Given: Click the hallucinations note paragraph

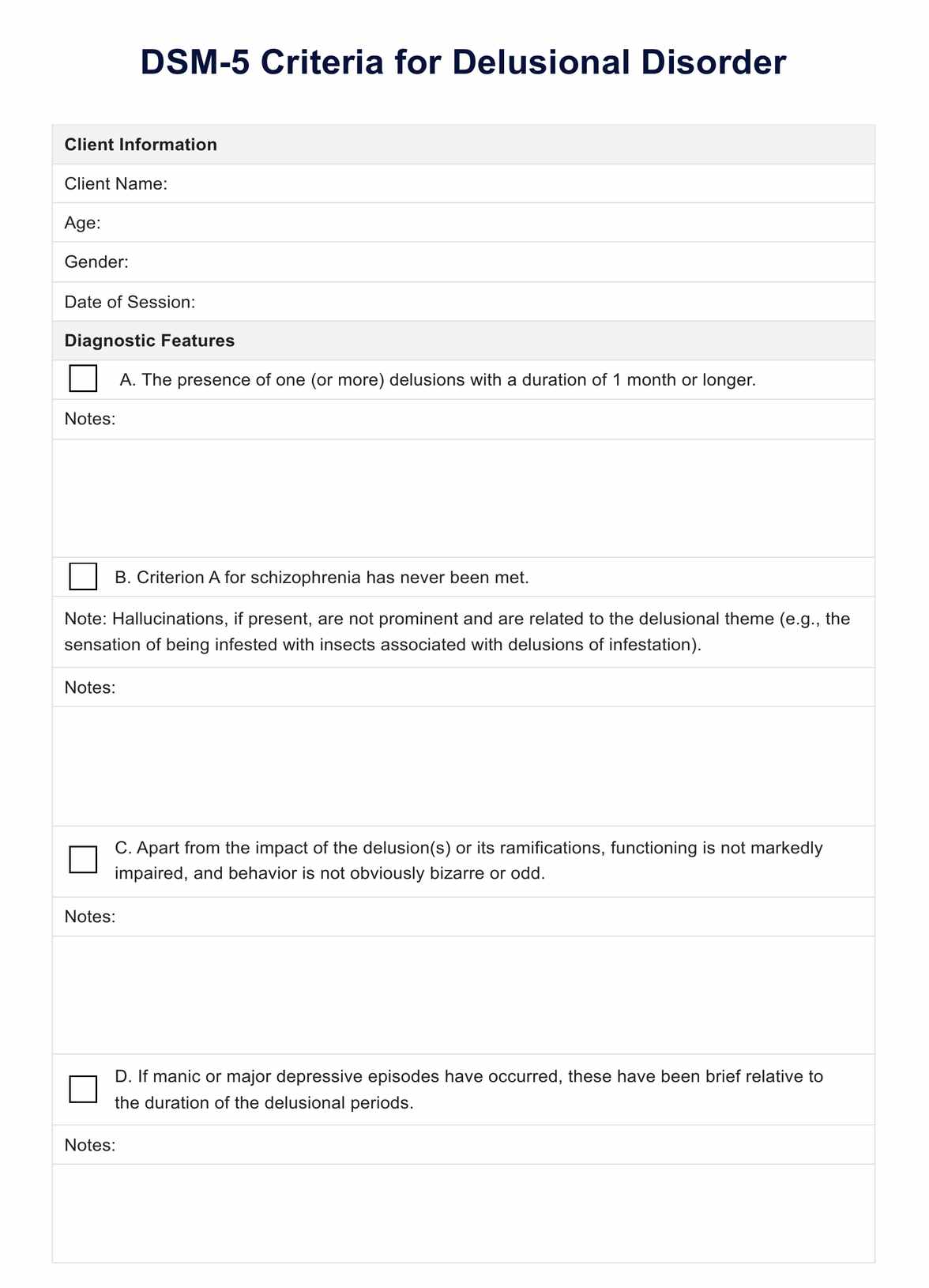Looking at the screenshot, I should click(x=457, y=631).
